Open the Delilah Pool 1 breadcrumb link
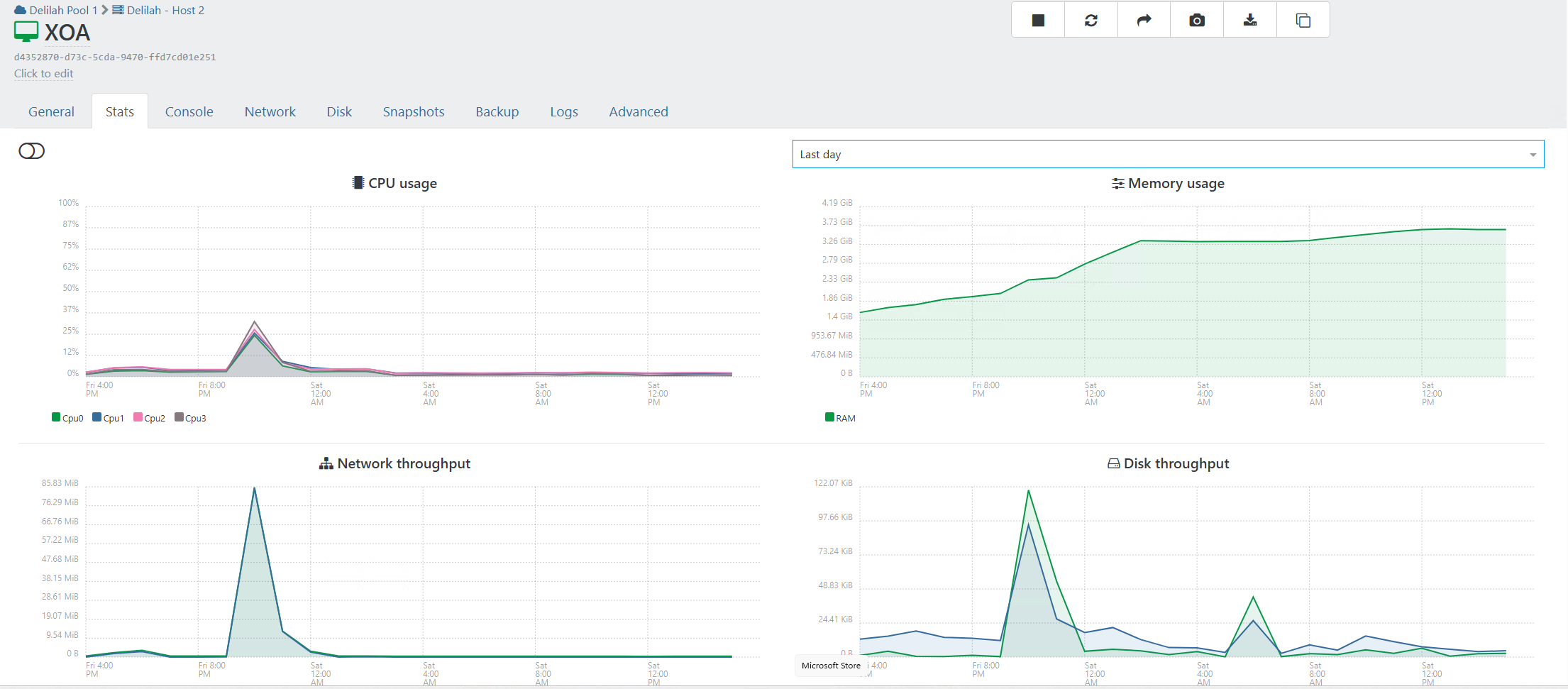This screenshot has width=1568, height=689. 62,10
